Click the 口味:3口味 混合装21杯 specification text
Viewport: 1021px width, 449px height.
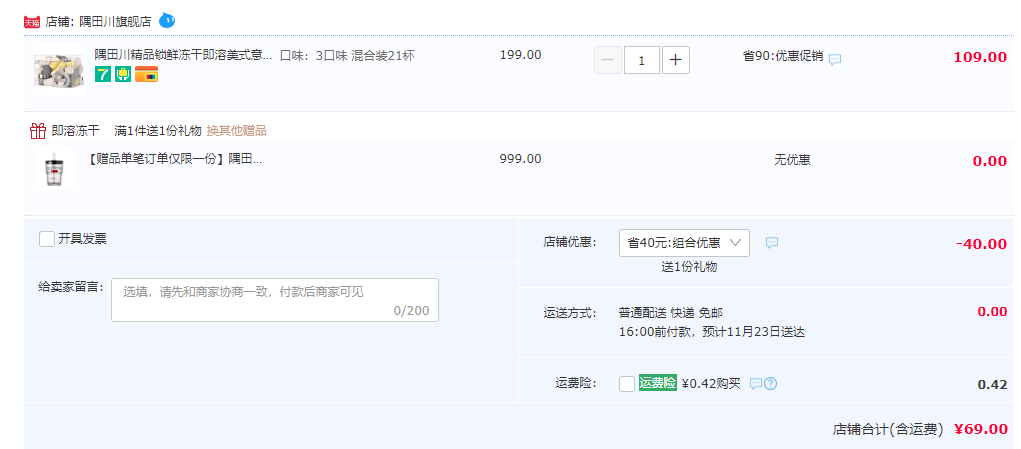(x=347, y=55)
